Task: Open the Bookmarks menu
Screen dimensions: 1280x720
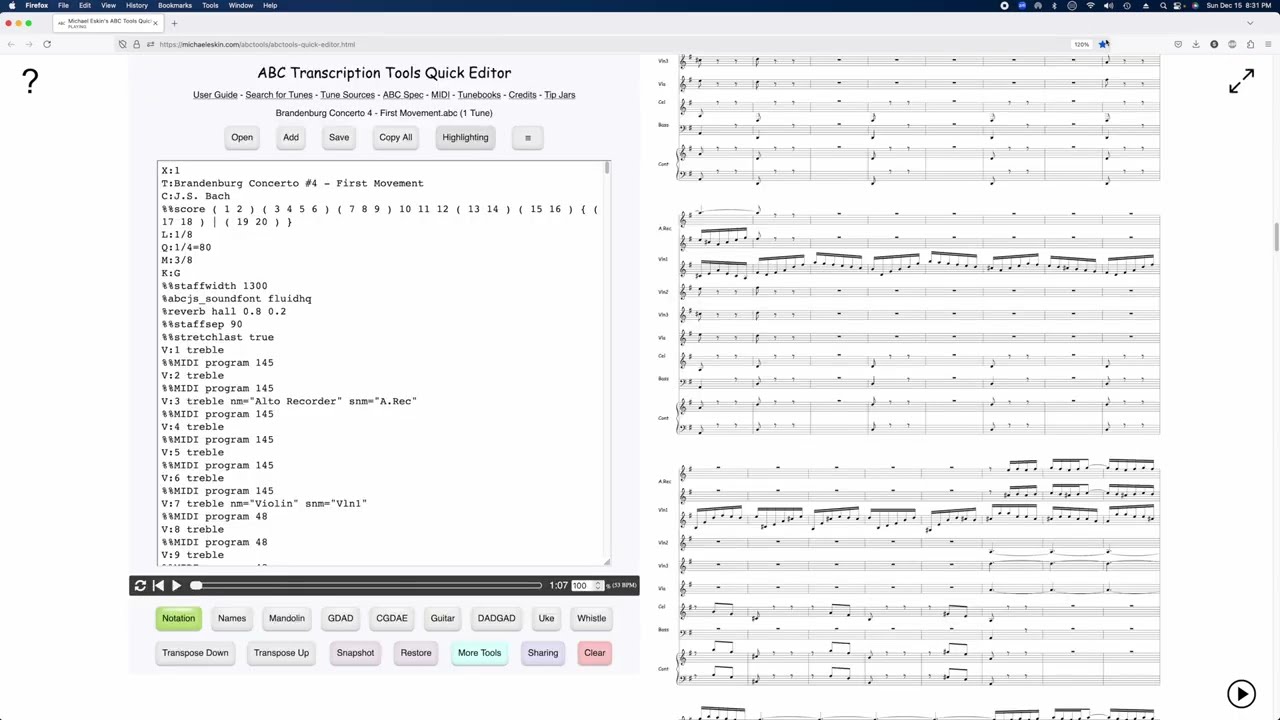Action: click(x=175, y=5)
